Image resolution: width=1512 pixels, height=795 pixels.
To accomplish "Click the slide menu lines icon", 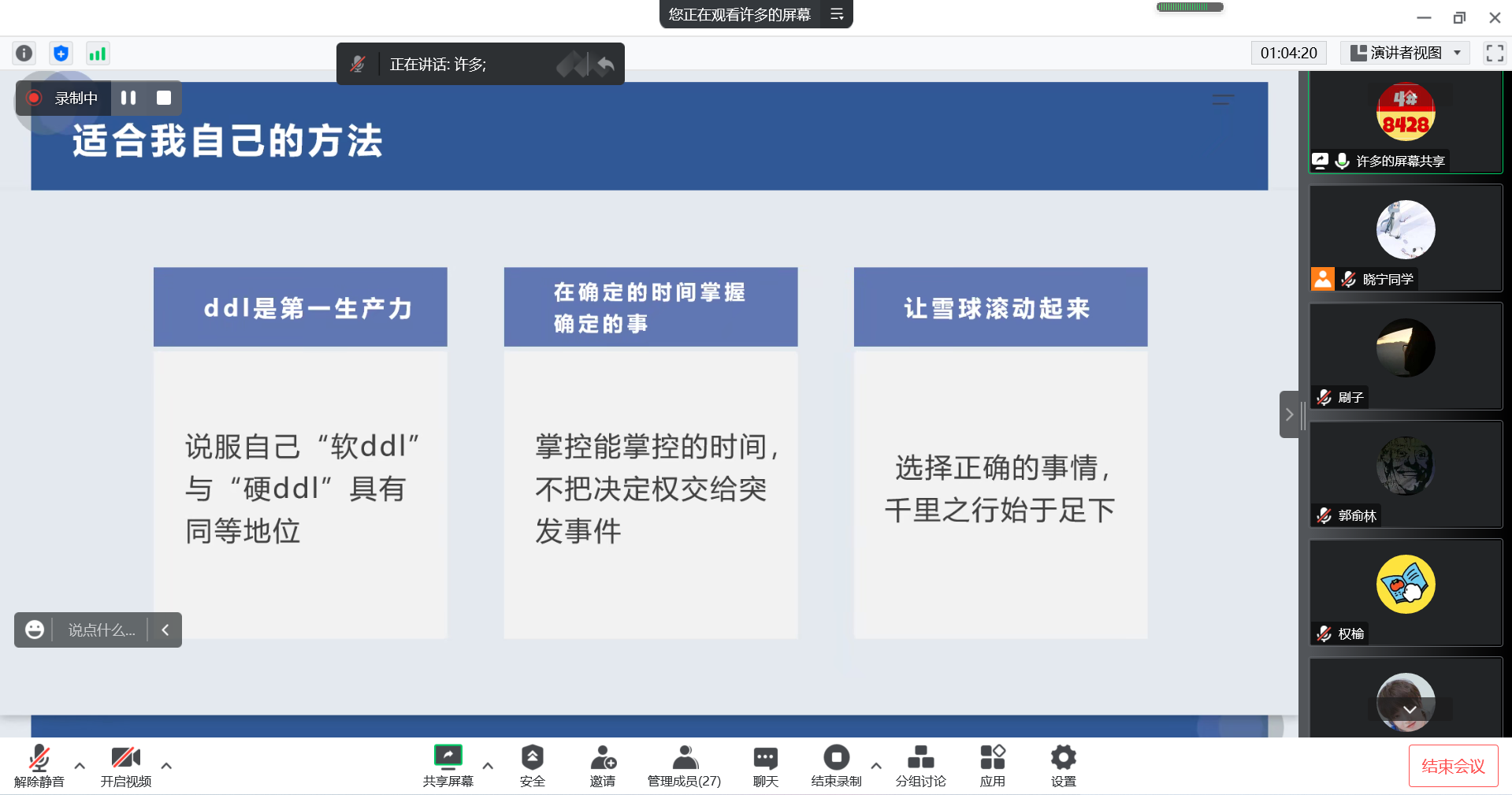I will pyautogui.click(x=1223, y=100).
